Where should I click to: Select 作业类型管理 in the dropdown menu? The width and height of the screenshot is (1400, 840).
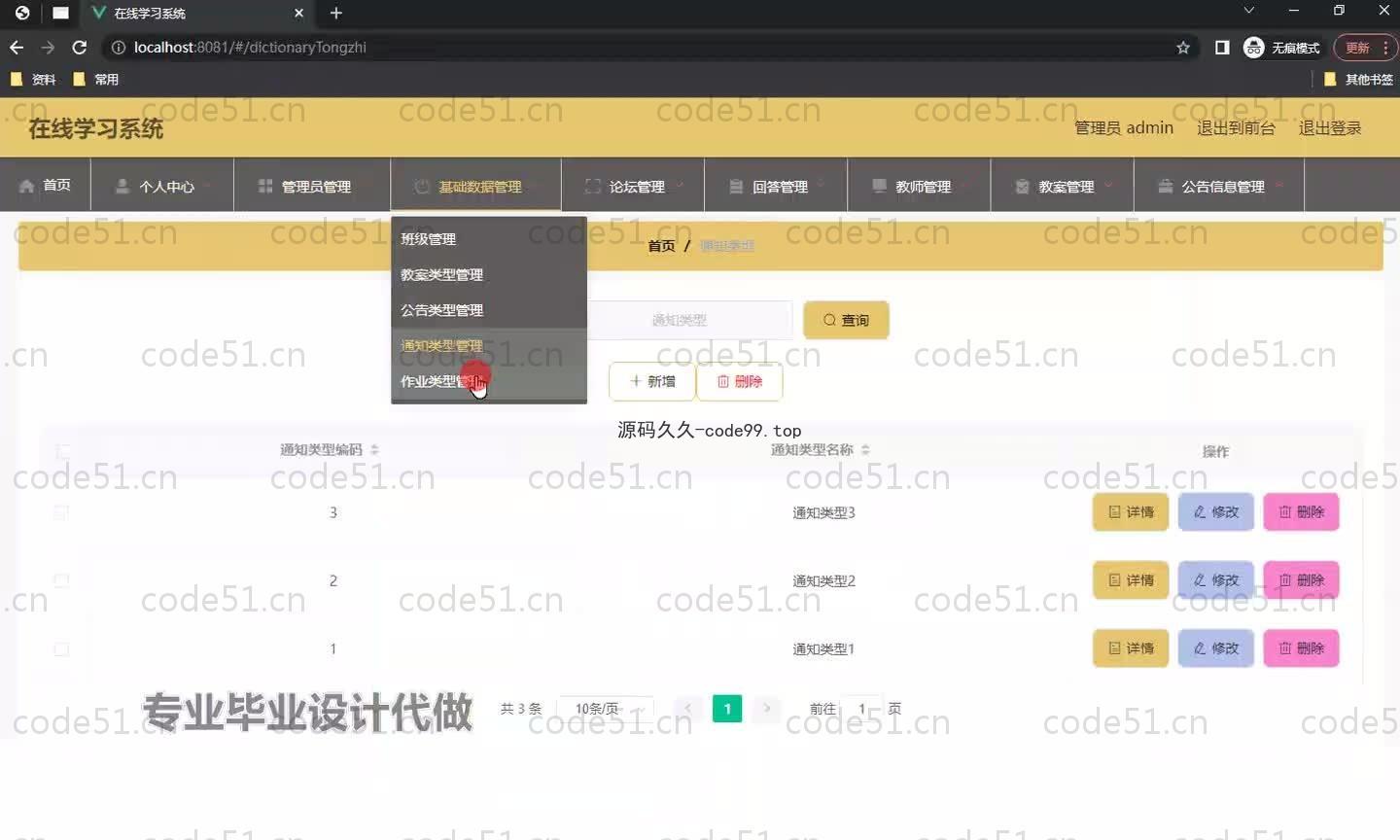(x=488, y=381)
